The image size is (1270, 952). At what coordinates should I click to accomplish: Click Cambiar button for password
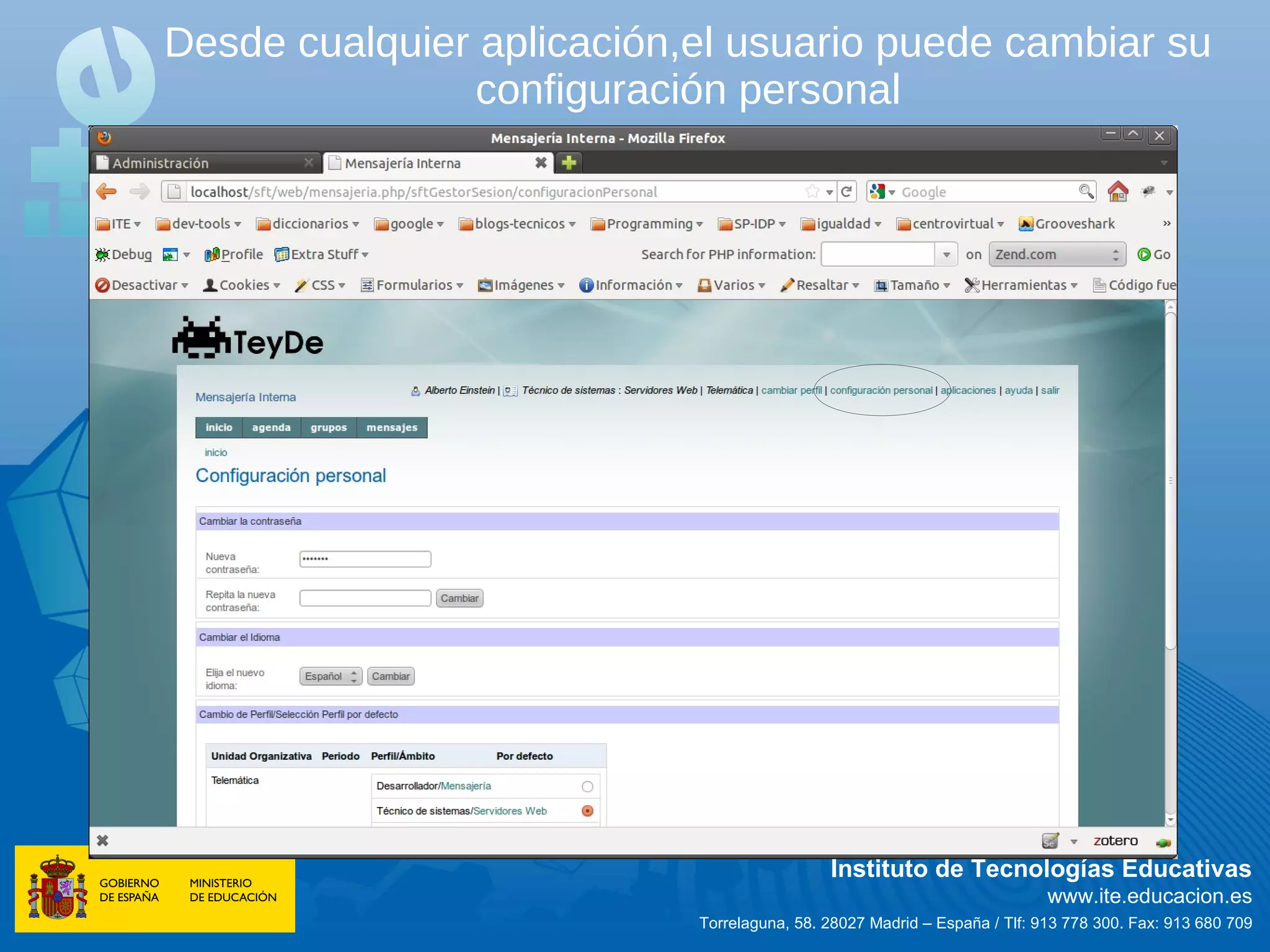click(460, 598)
